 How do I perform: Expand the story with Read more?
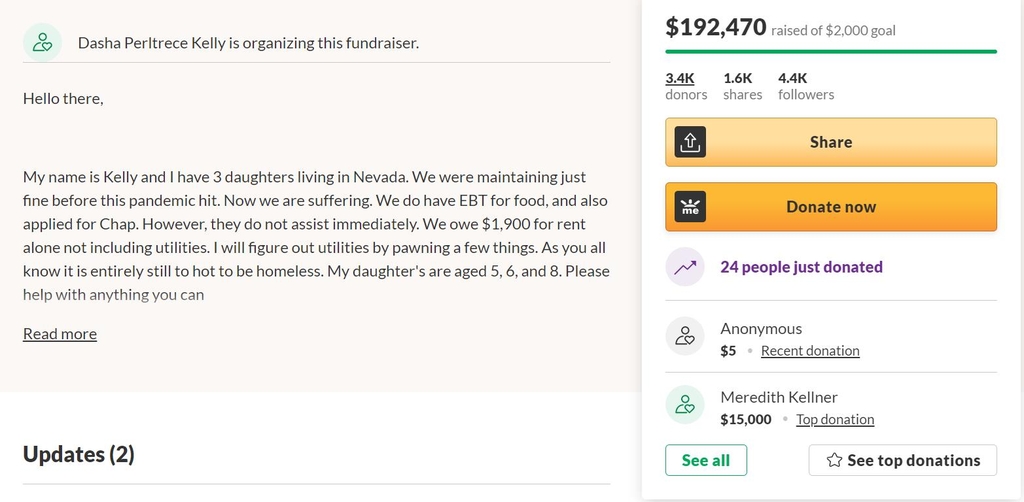click(x=60, y=334)
